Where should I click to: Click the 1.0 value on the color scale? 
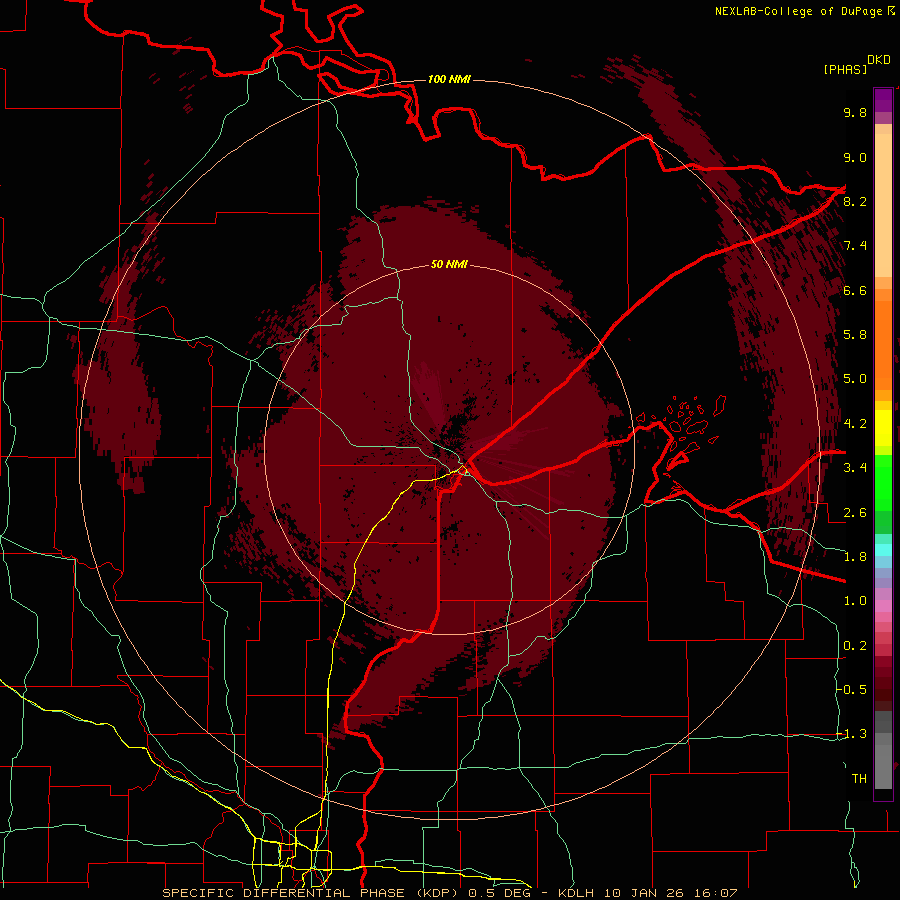(x=855, y=601)
